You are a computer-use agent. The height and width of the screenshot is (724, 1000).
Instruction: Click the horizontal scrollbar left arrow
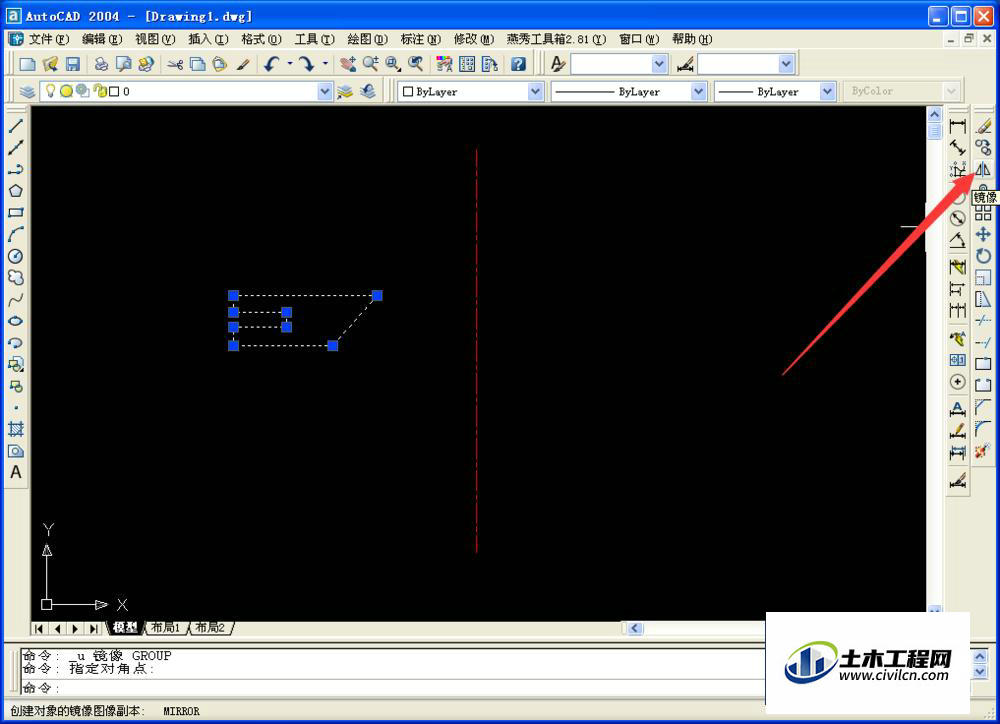635,628
